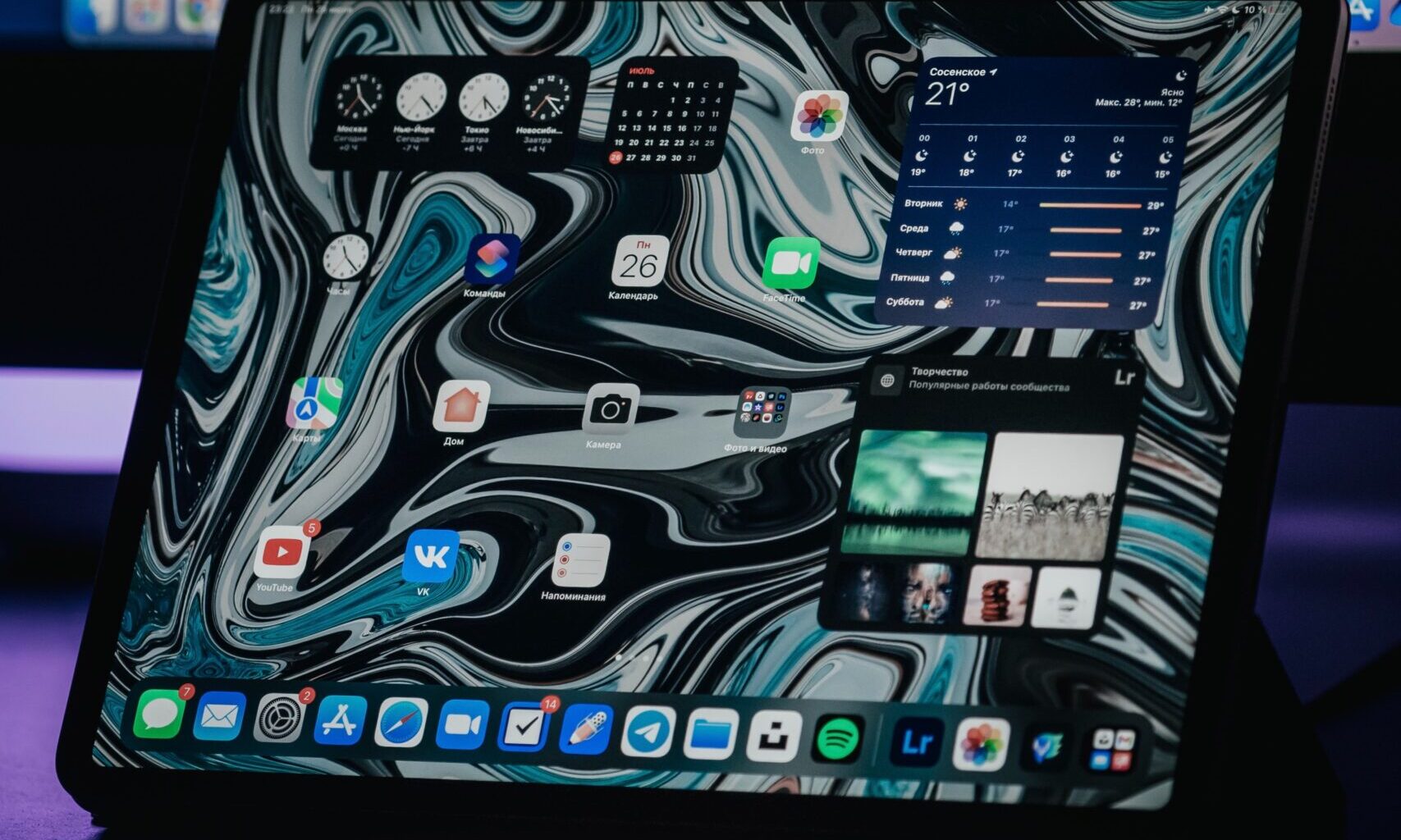Open the Фото и видео folder
Viewport: 1401px width, 840px height.
click(x=762, y=413)
